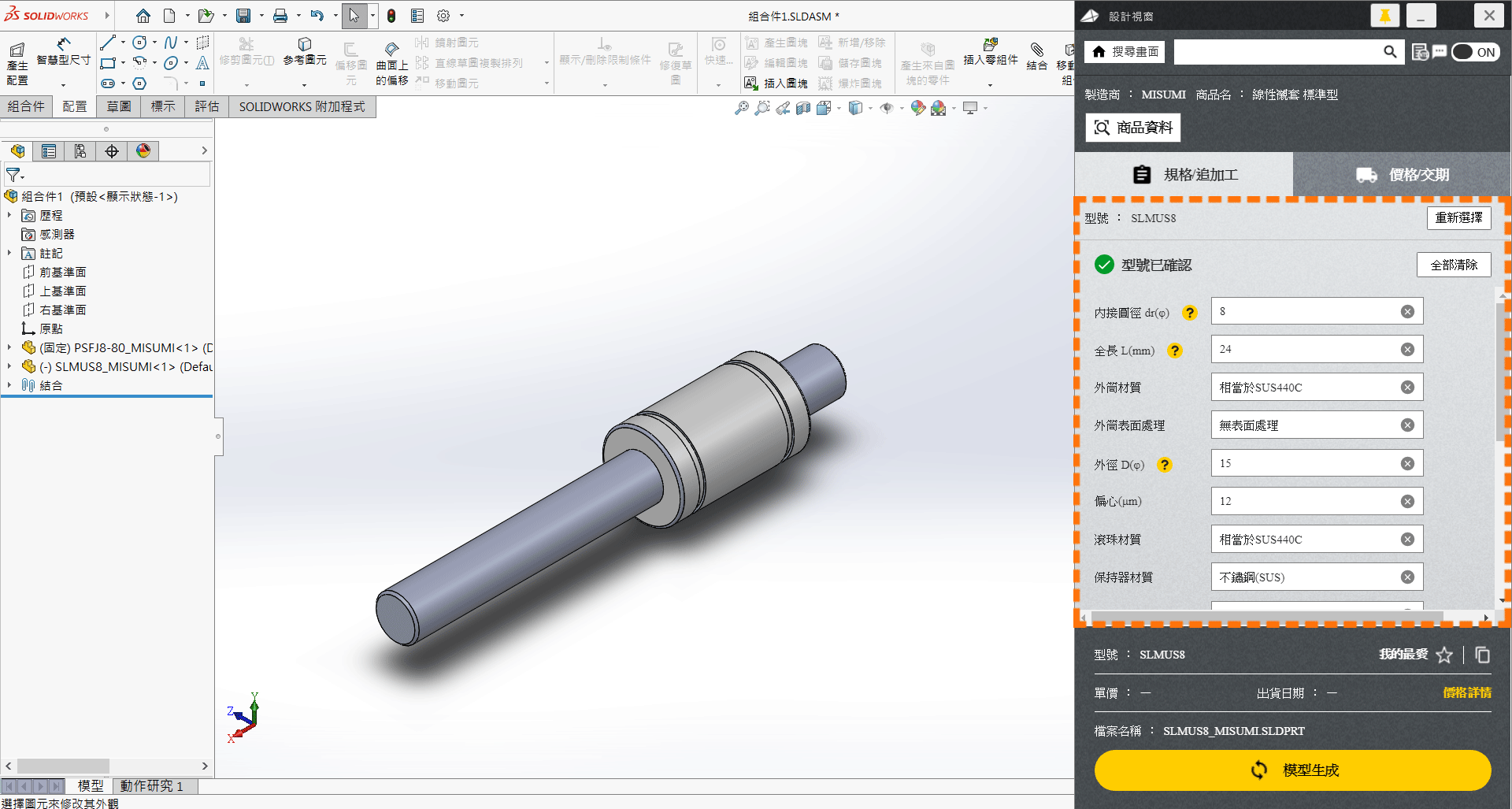Add SLMUS8 to favorites star
This screenshot has width=1512, height=809.
pyautogui.click(x=1443, y=655)
